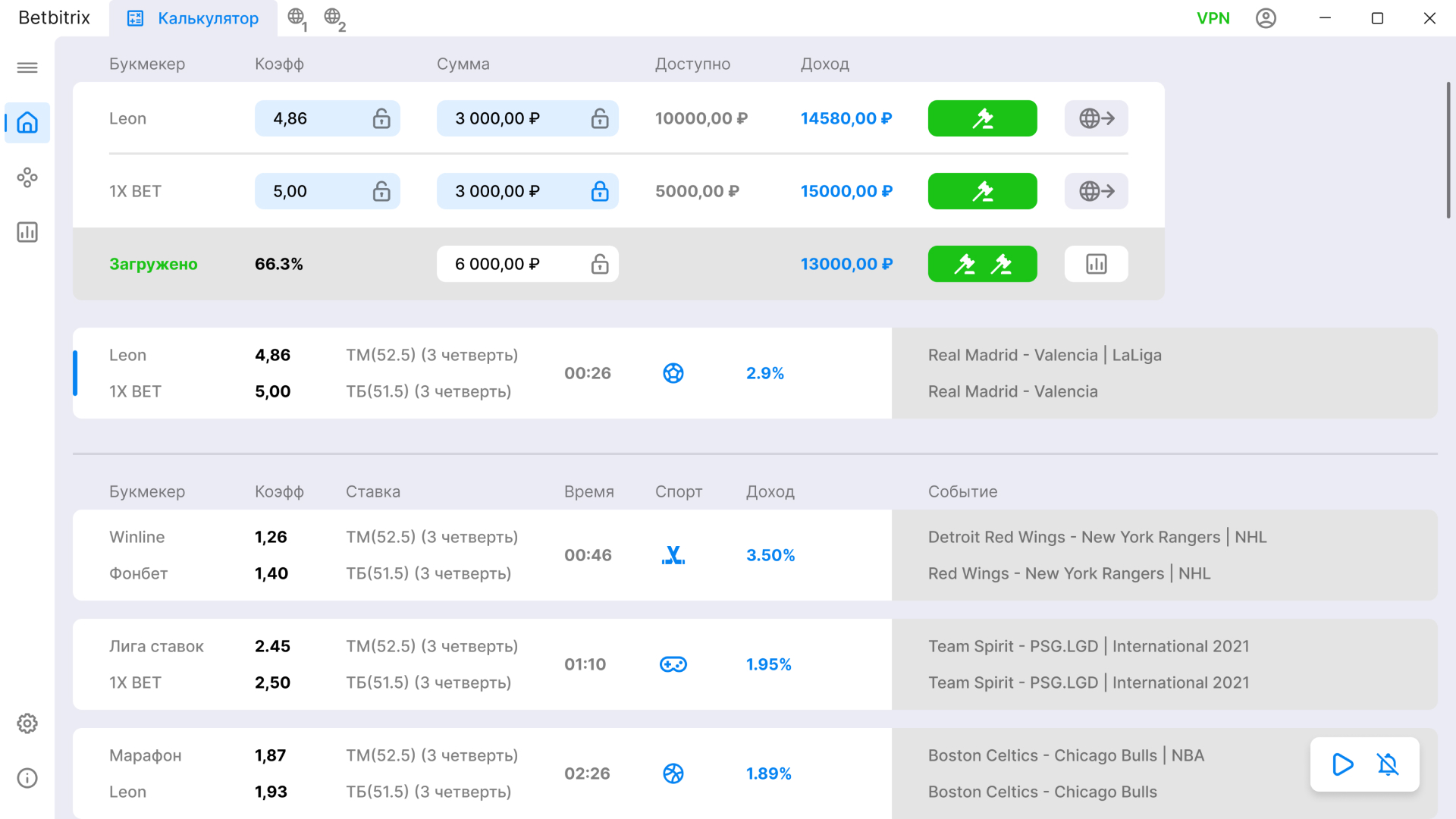The height and width of the screenshot is (819, 1456).
Task: Click the Leon income 14580,00 ₽
Action: point(846,118)
